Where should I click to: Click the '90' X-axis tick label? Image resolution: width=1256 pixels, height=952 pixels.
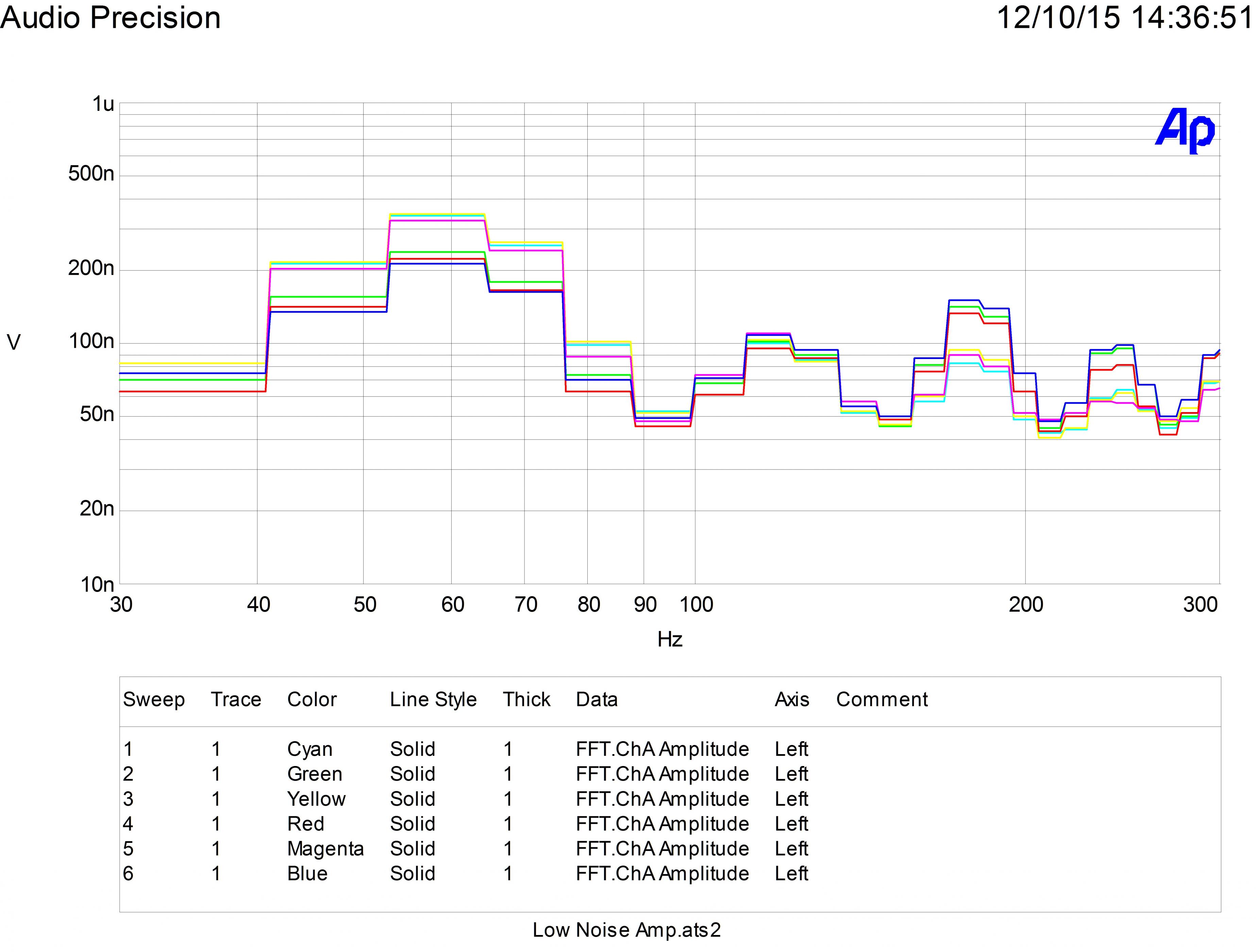pyautogui.click(x=646, y=605)
